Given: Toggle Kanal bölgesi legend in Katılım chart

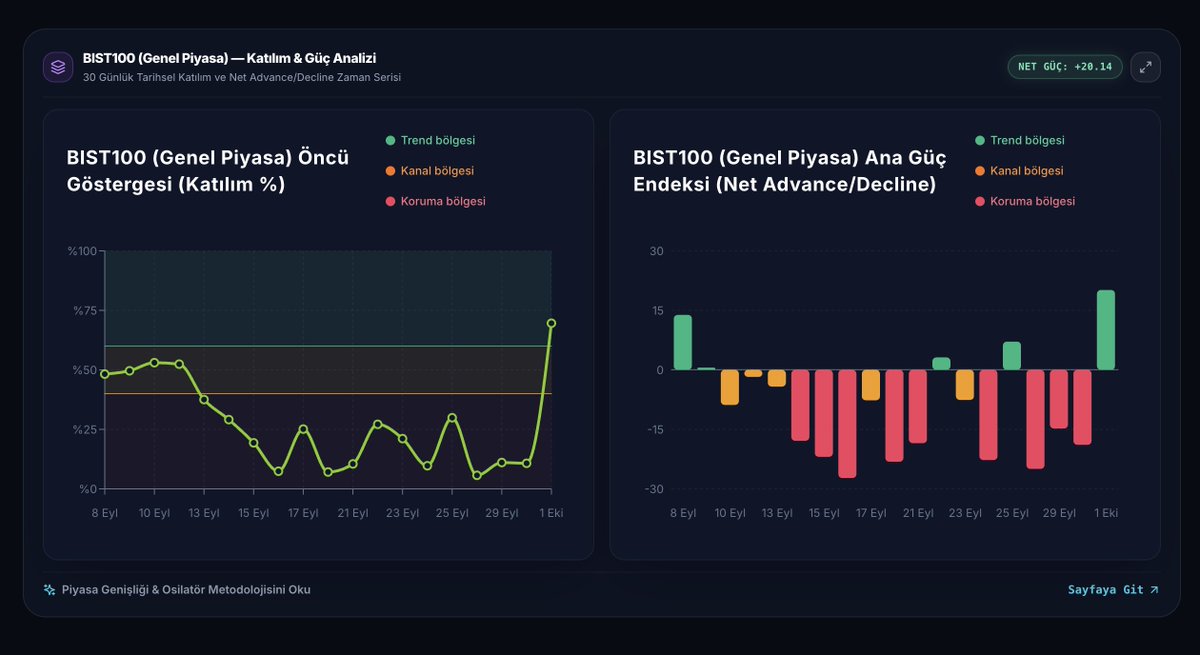Looking at the screenshot, I should coord(430,171).
